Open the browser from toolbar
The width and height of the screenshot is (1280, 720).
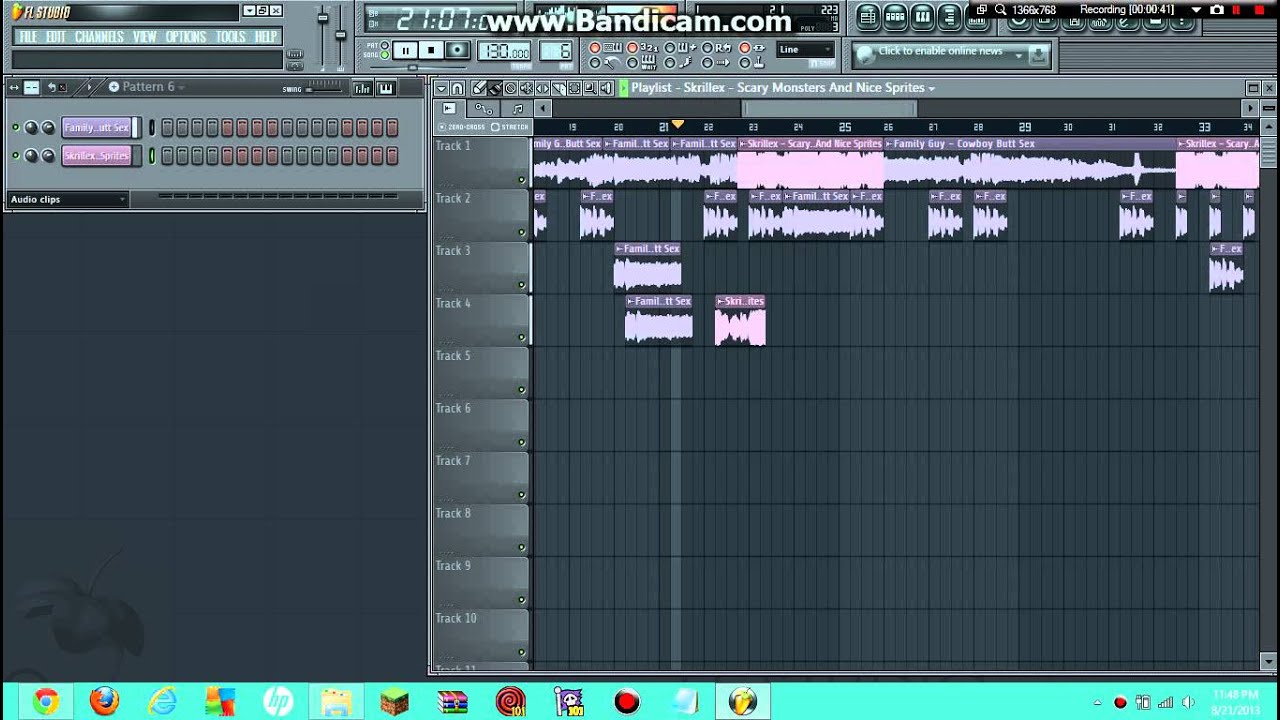coord(949,16)
